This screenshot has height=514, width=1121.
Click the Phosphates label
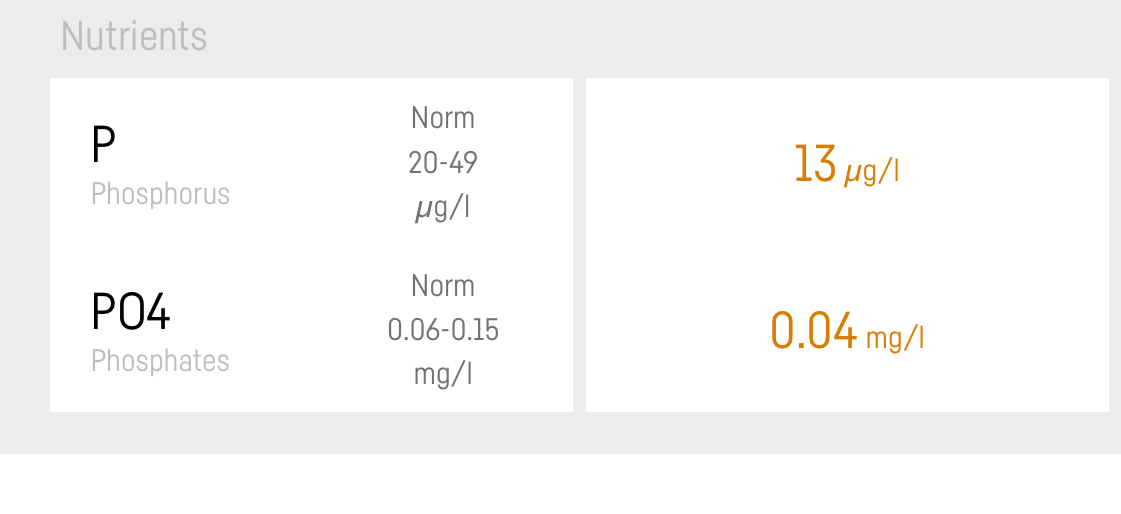[160, 361]
